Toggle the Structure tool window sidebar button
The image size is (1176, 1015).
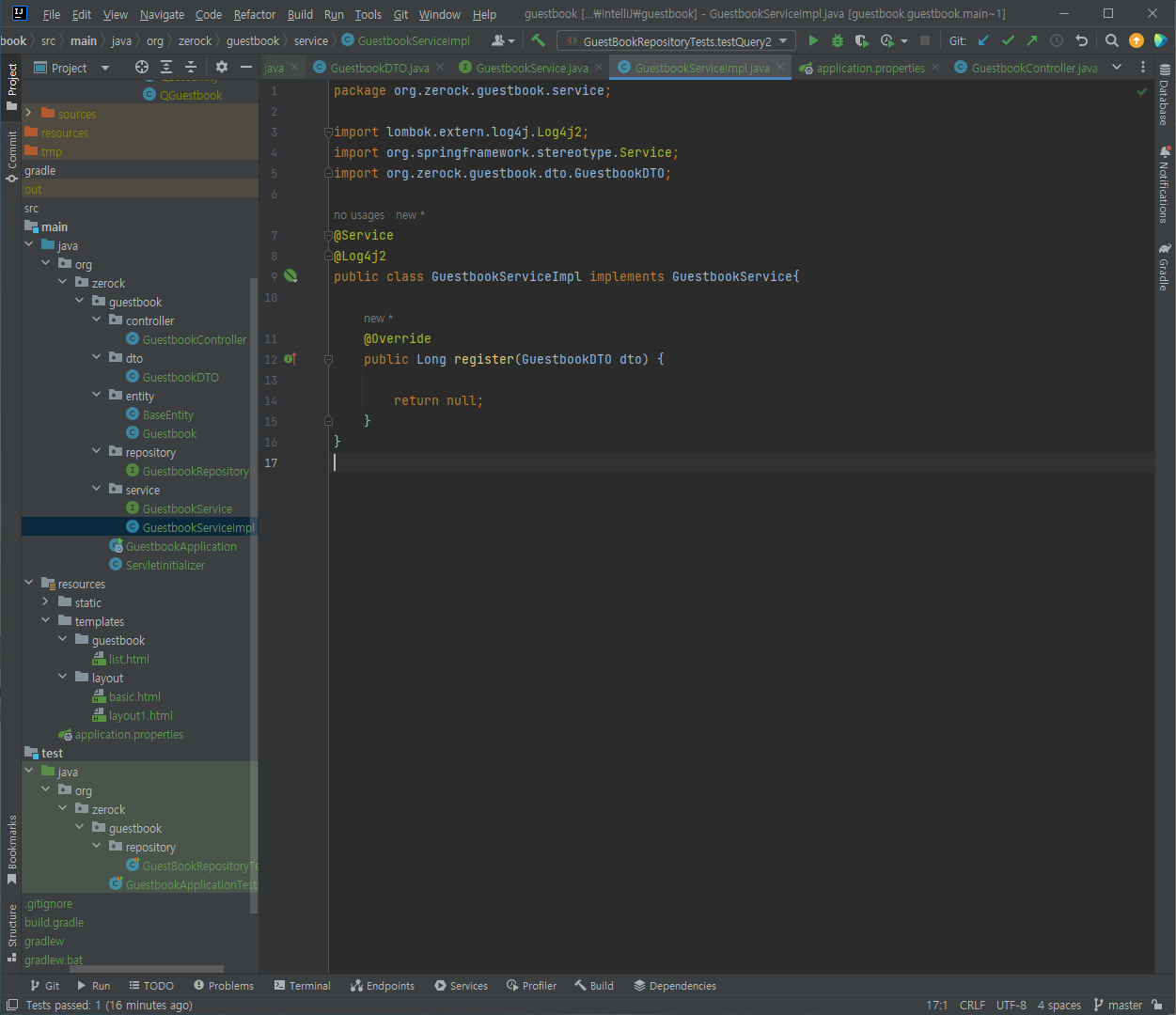pos(11,933)
